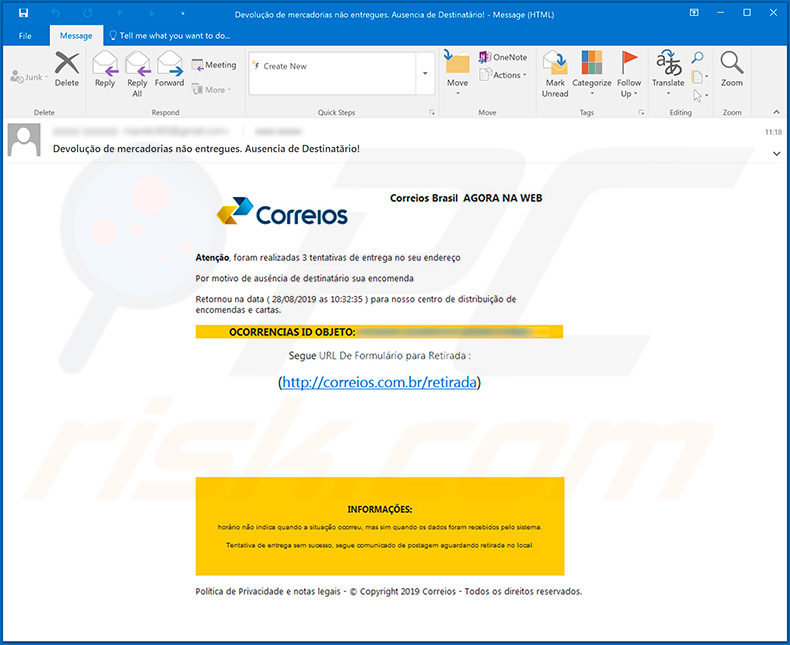Reply to the email
Viewport: 790px width, 645px height.
point(105,70)
